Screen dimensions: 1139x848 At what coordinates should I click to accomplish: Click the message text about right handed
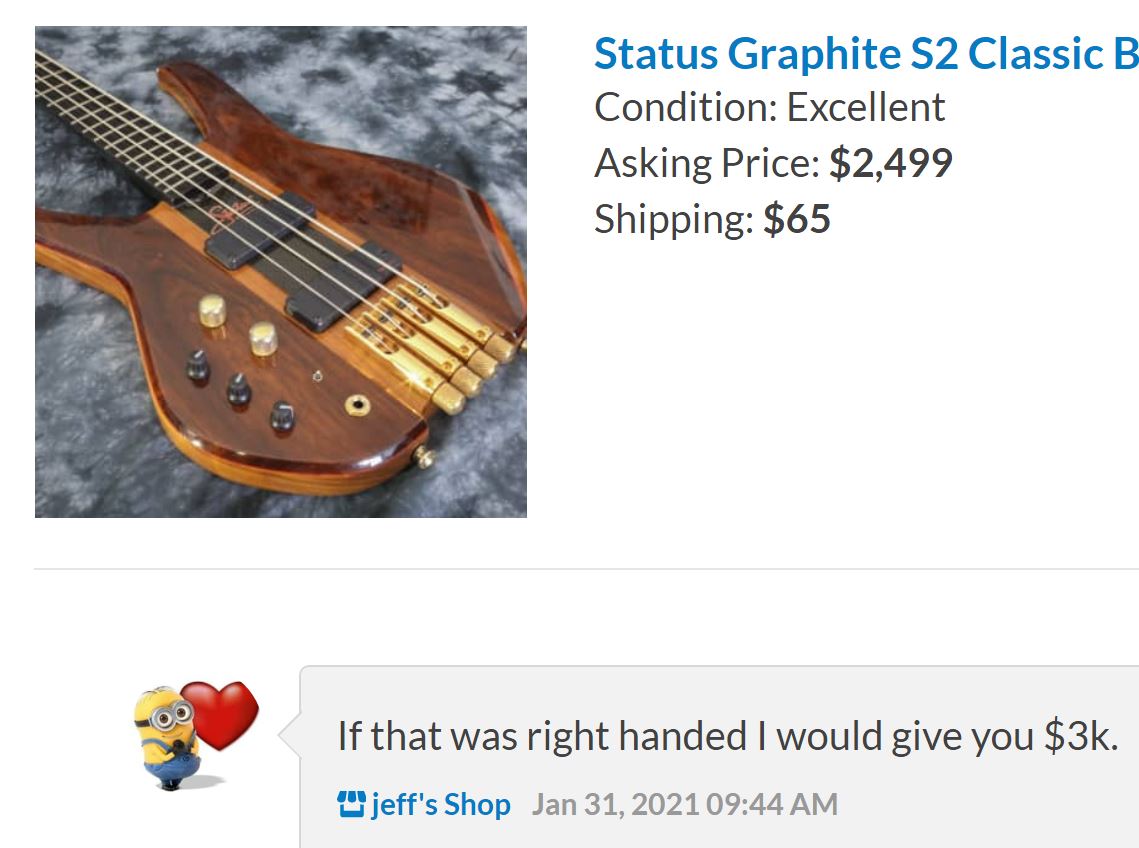pyautogui.click(x=728, y=736)
